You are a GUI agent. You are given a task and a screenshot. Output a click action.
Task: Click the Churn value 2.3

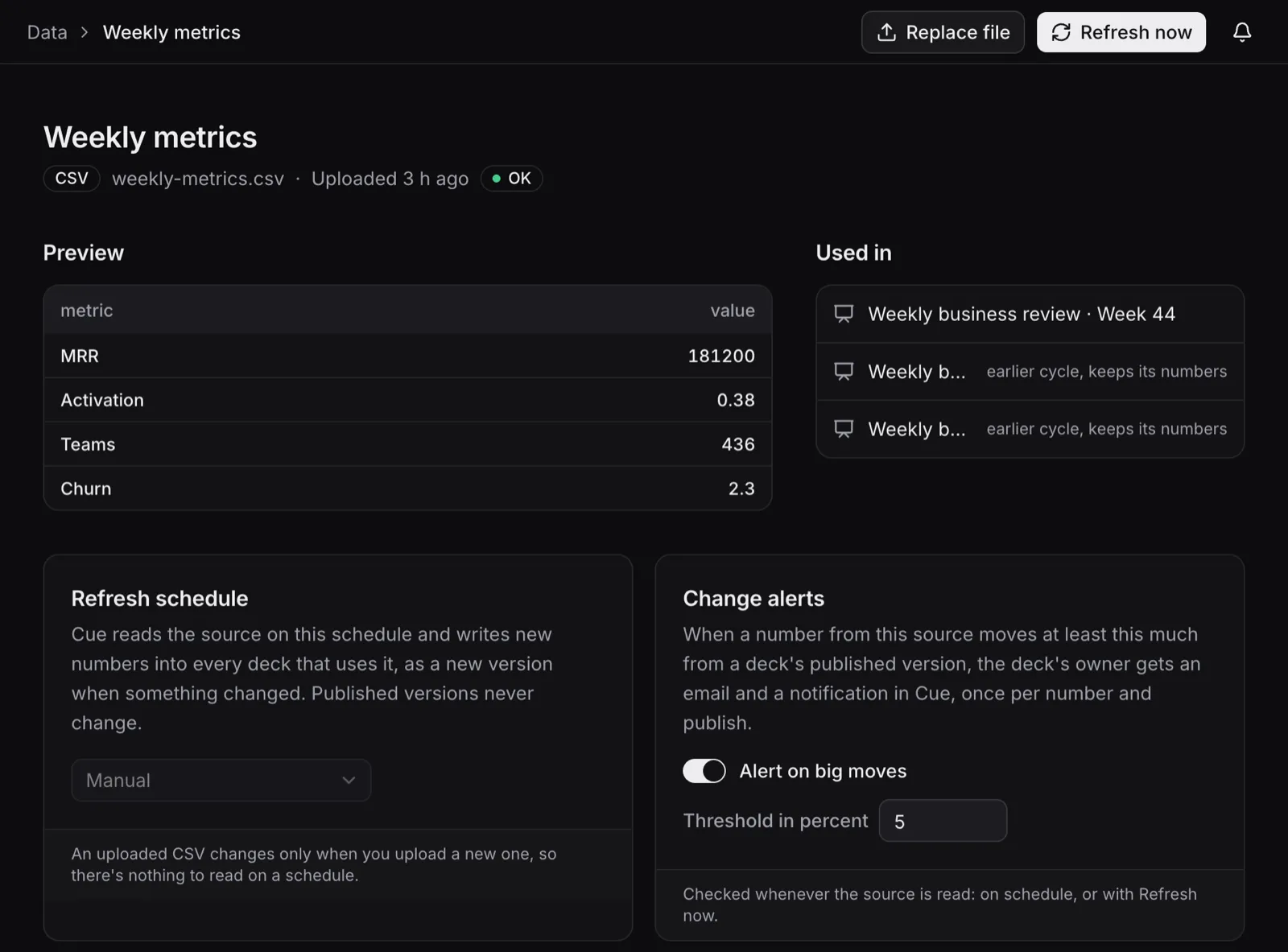pyautogui.click(x=741, y=488)
